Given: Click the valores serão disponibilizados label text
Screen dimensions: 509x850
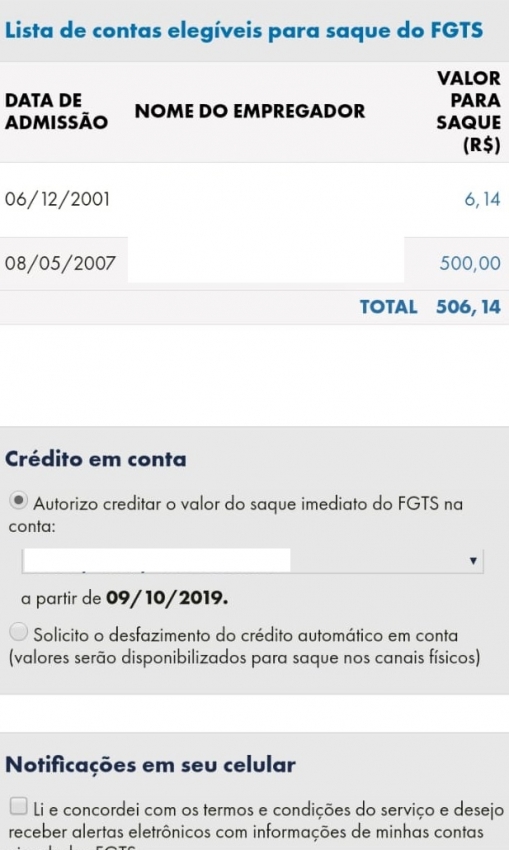Looking at the screenshot, I should point(244,658).
